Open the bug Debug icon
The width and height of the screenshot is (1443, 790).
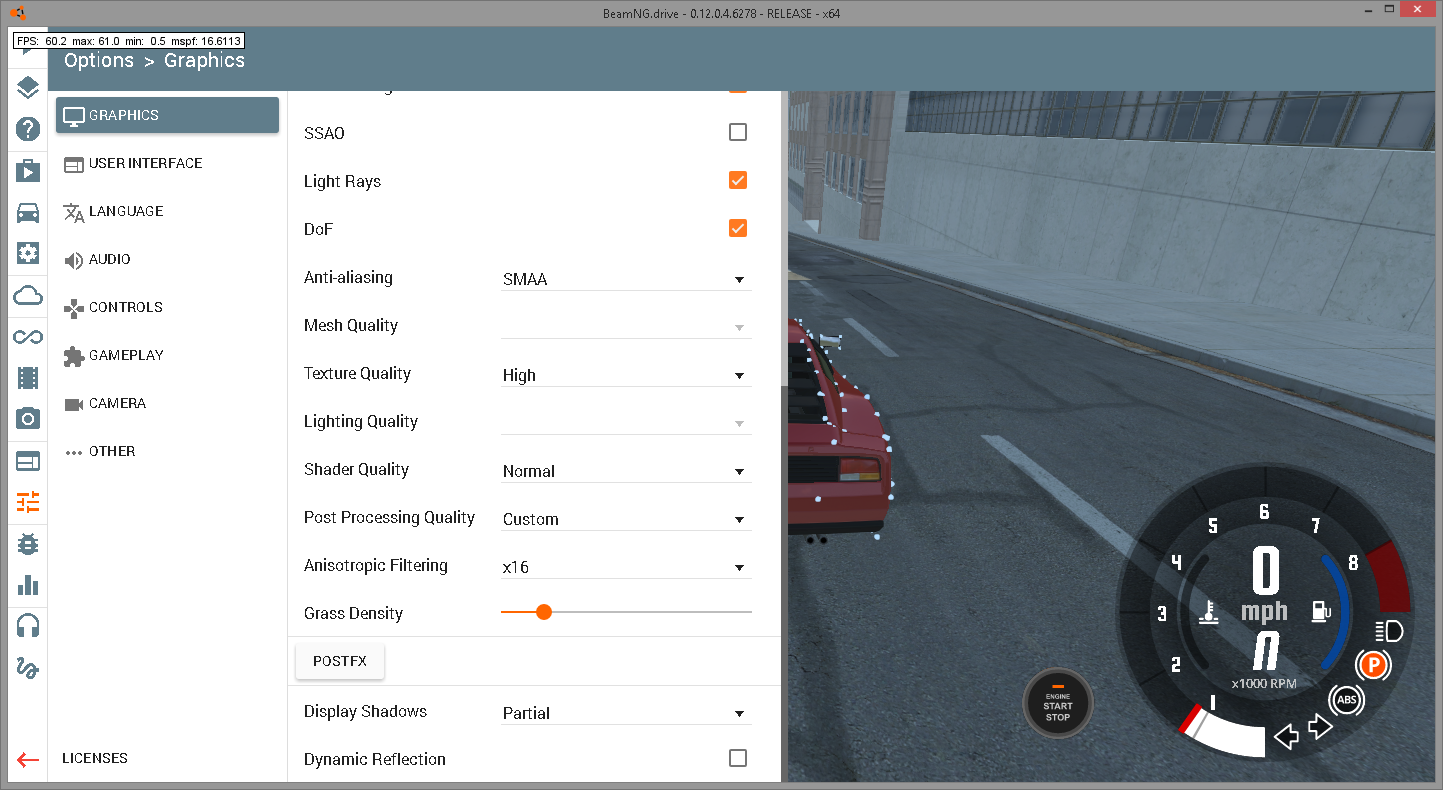coord(27,544)
